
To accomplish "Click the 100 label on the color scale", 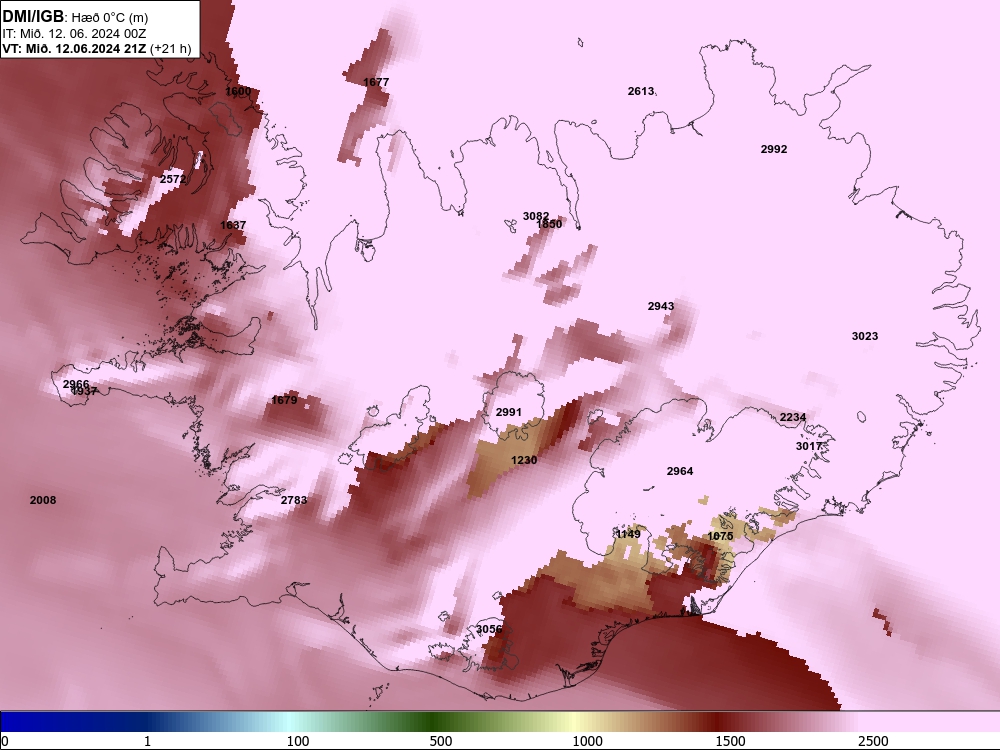I will (298, 741).
